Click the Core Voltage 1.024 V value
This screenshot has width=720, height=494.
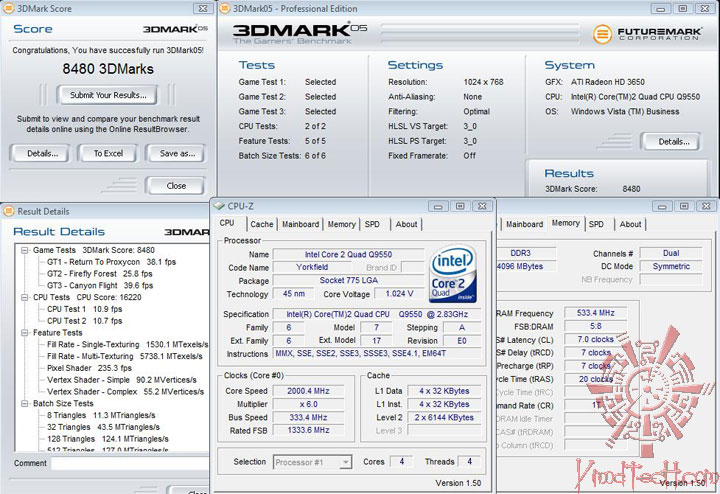[x=399, y=294]
